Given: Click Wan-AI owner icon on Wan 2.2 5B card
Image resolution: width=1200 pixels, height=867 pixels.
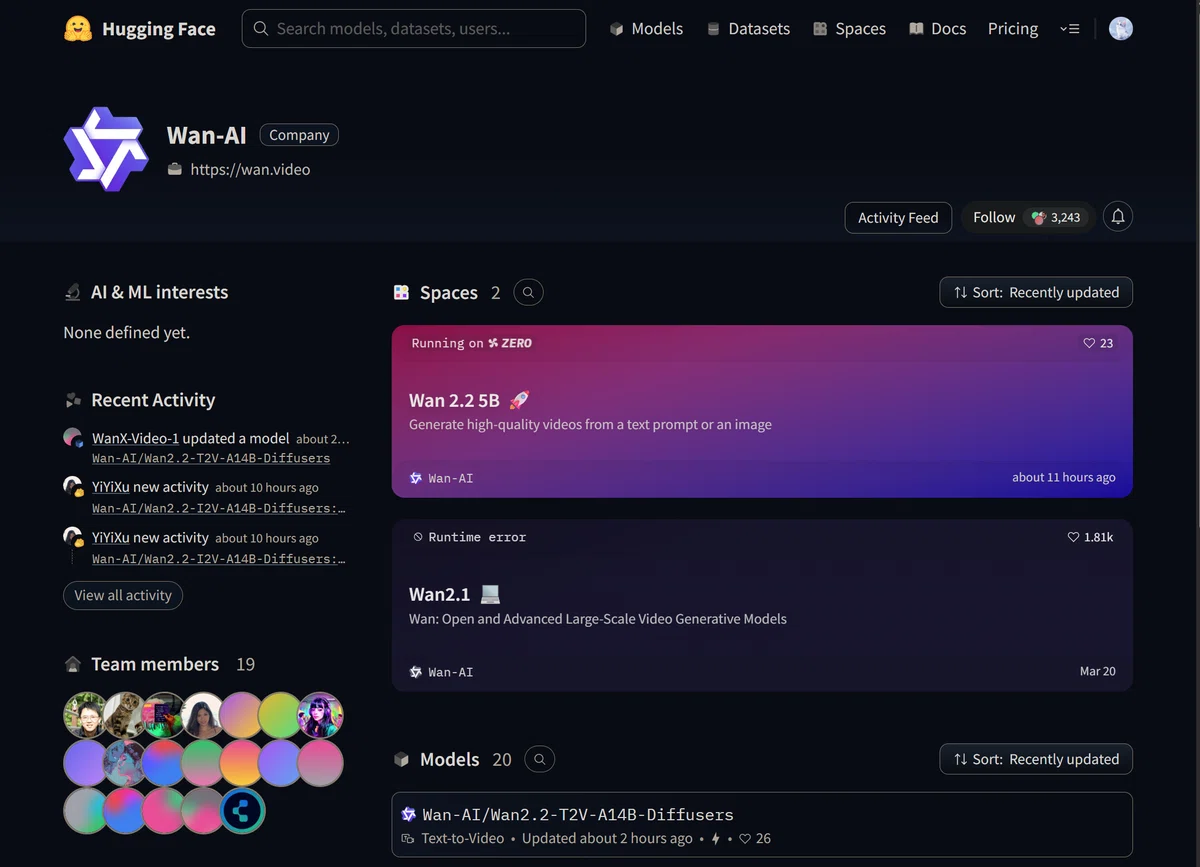Looking at the screenshot, I should click(416, 478).
